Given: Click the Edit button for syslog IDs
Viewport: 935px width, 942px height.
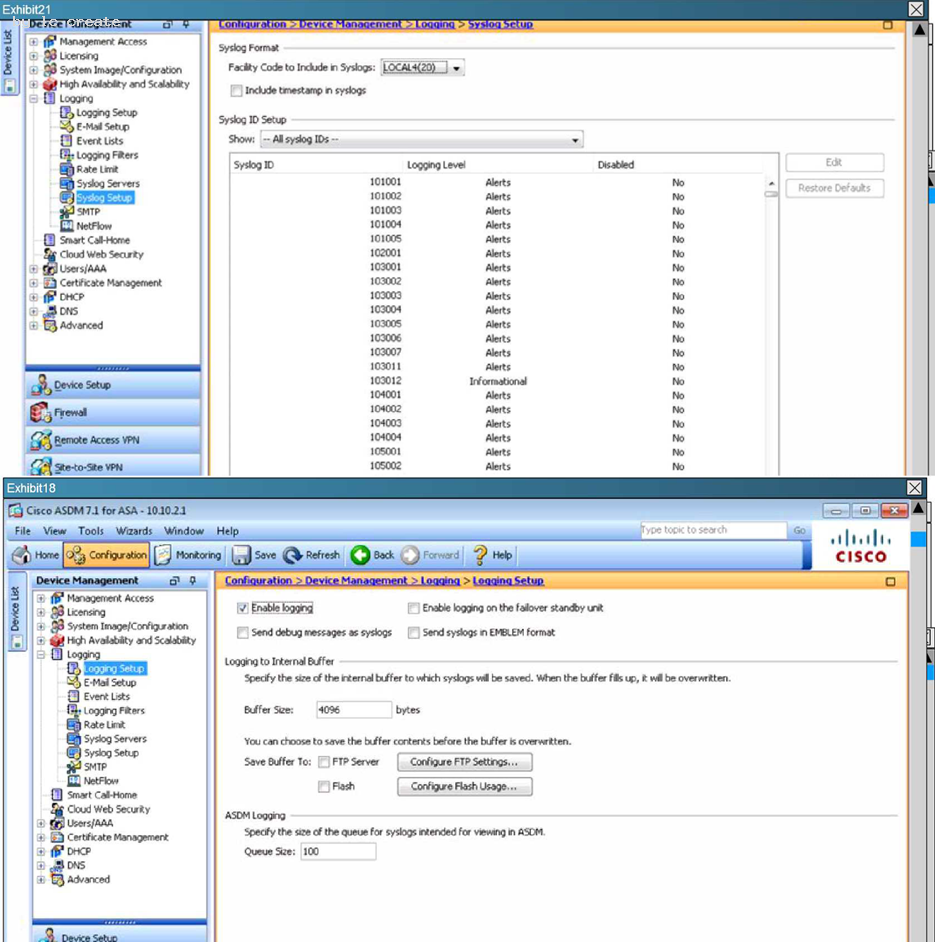Looking at the screenshot, I should click(834, 162).
